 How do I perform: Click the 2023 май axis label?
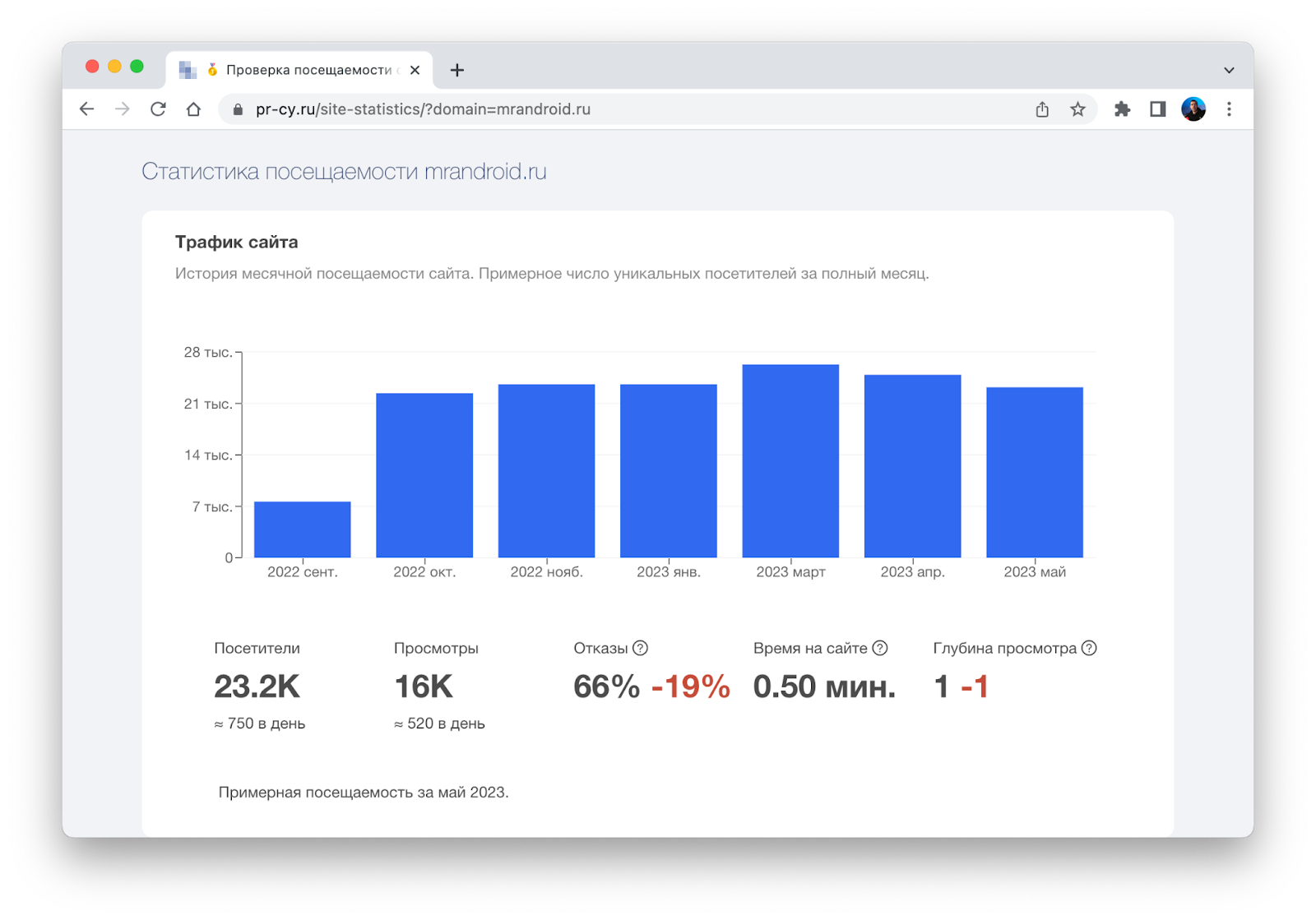coord(1035,571)
